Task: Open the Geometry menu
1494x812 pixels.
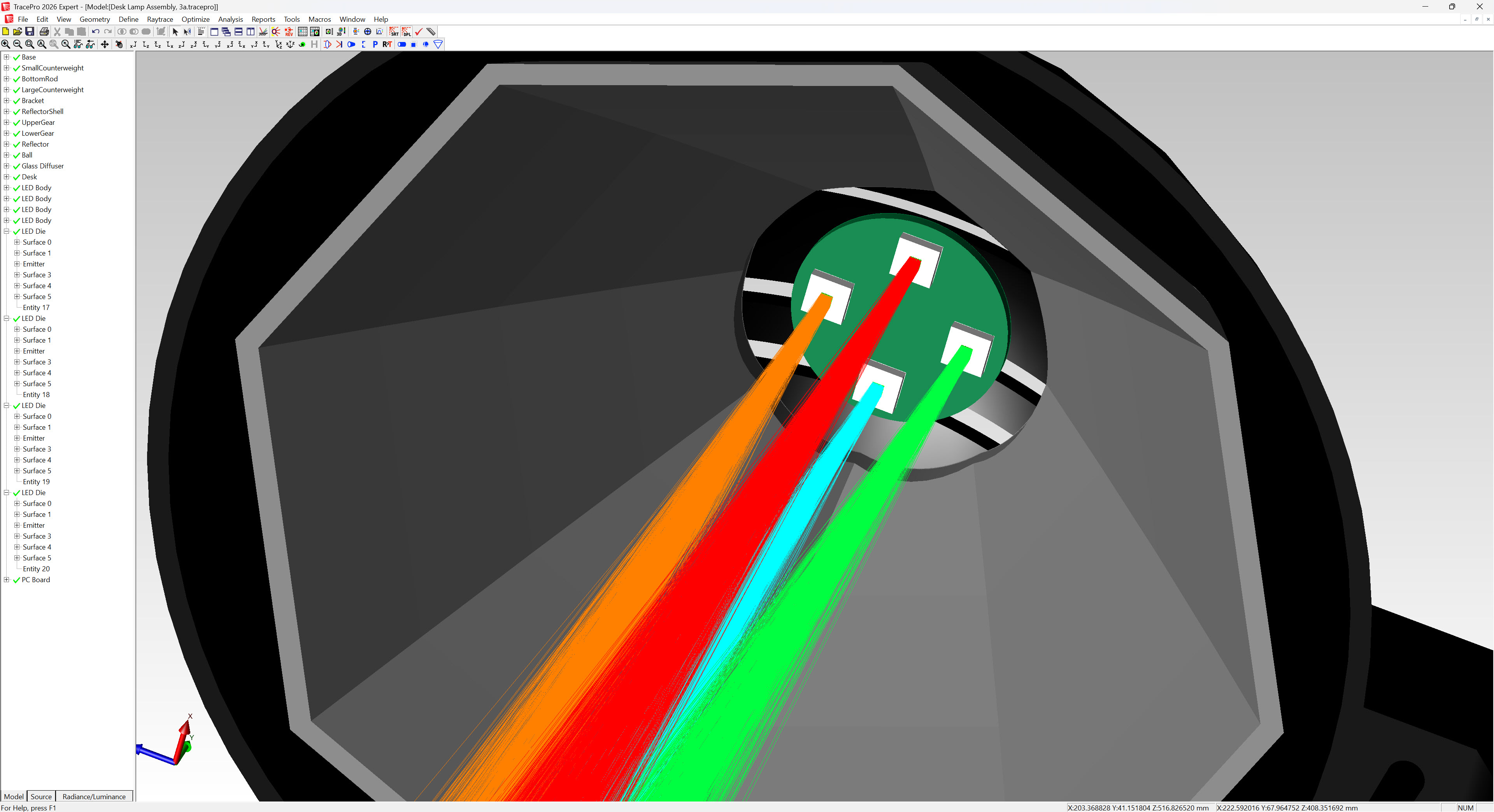Action: [95, 19]
